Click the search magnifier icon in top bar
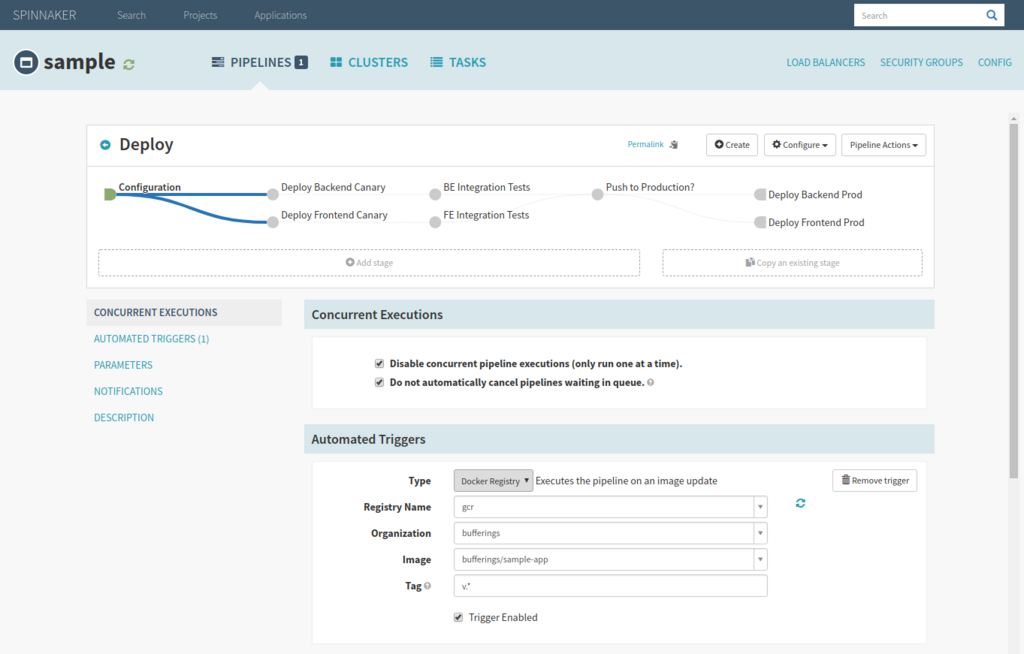Viewport: 1024px width, 654px height. point(991,15)
